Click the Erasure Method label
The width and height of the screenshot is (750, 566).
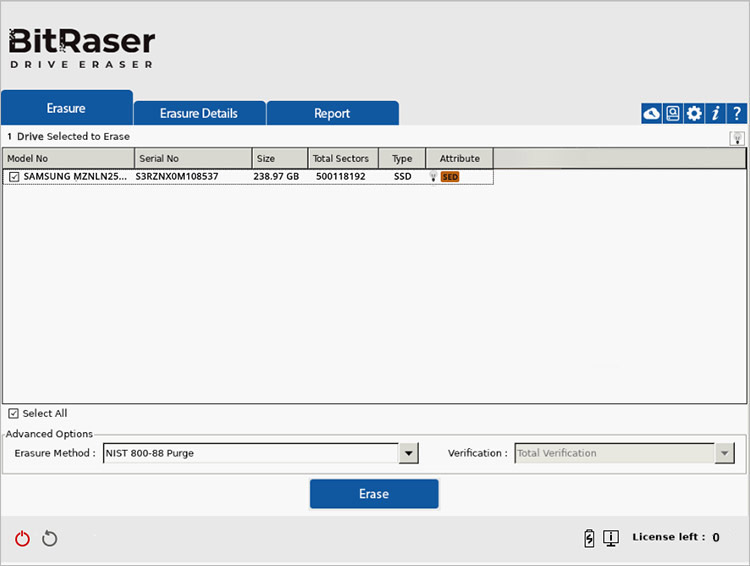pyautogui.click(x=55, y=453)
